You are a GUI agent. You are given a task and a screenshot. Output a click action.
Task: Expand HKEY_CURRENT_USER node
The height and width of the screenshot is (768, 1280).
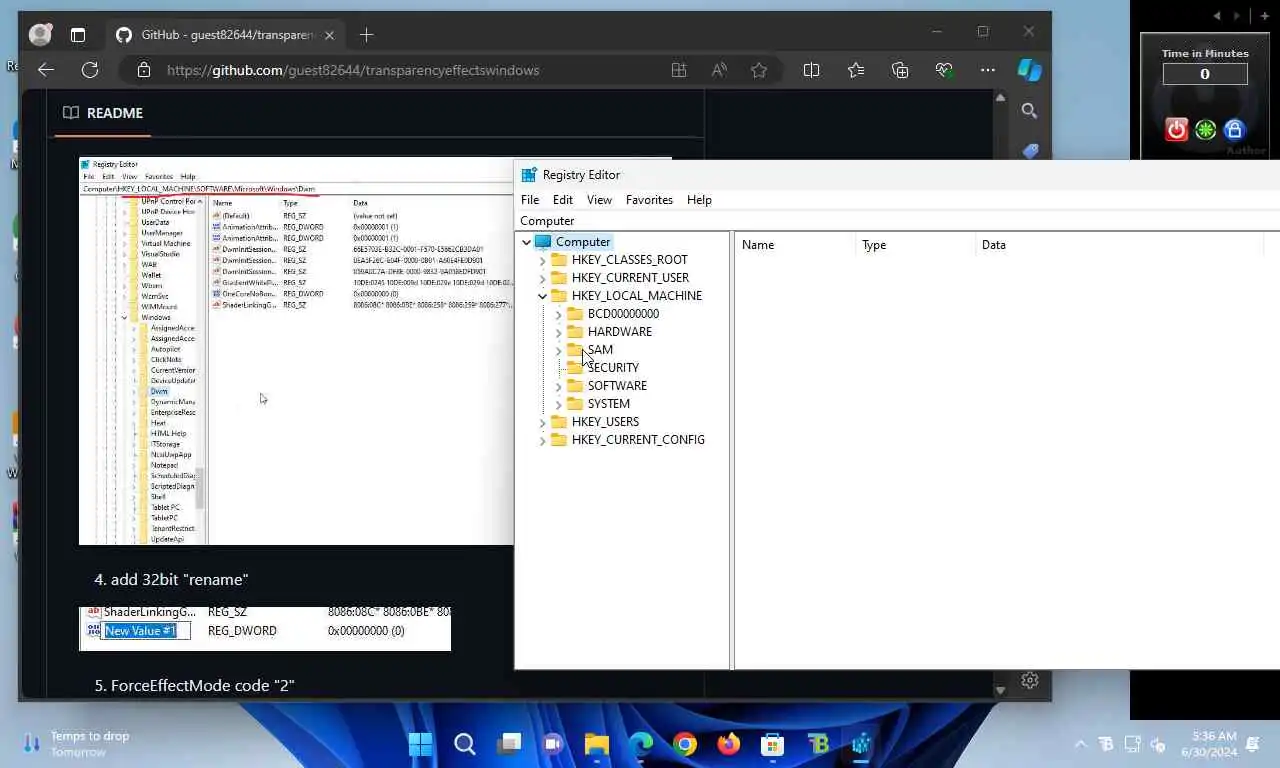[542, 278]
